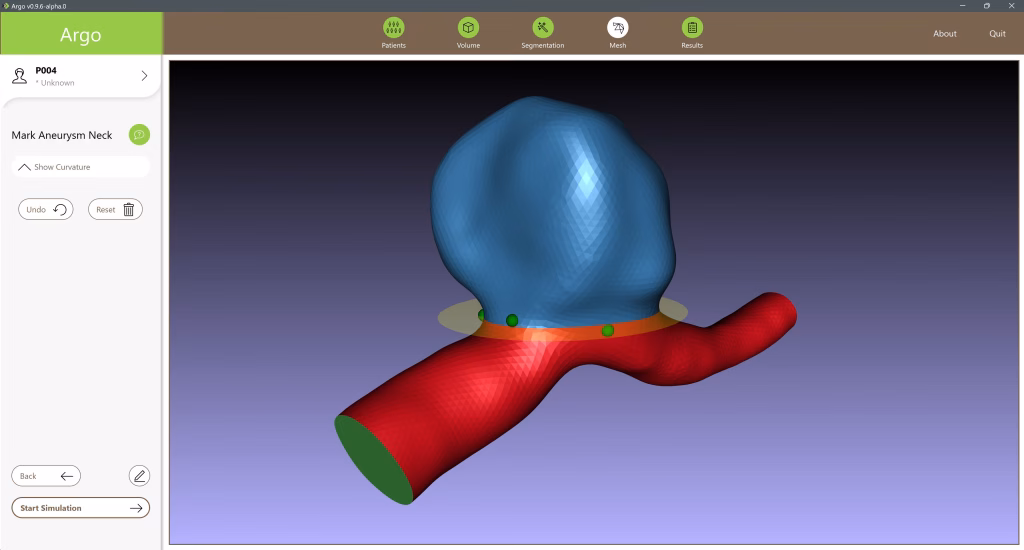Open the Patients section icon
The height and width of the screenshot is (550, 1024).
pos(393,27)
